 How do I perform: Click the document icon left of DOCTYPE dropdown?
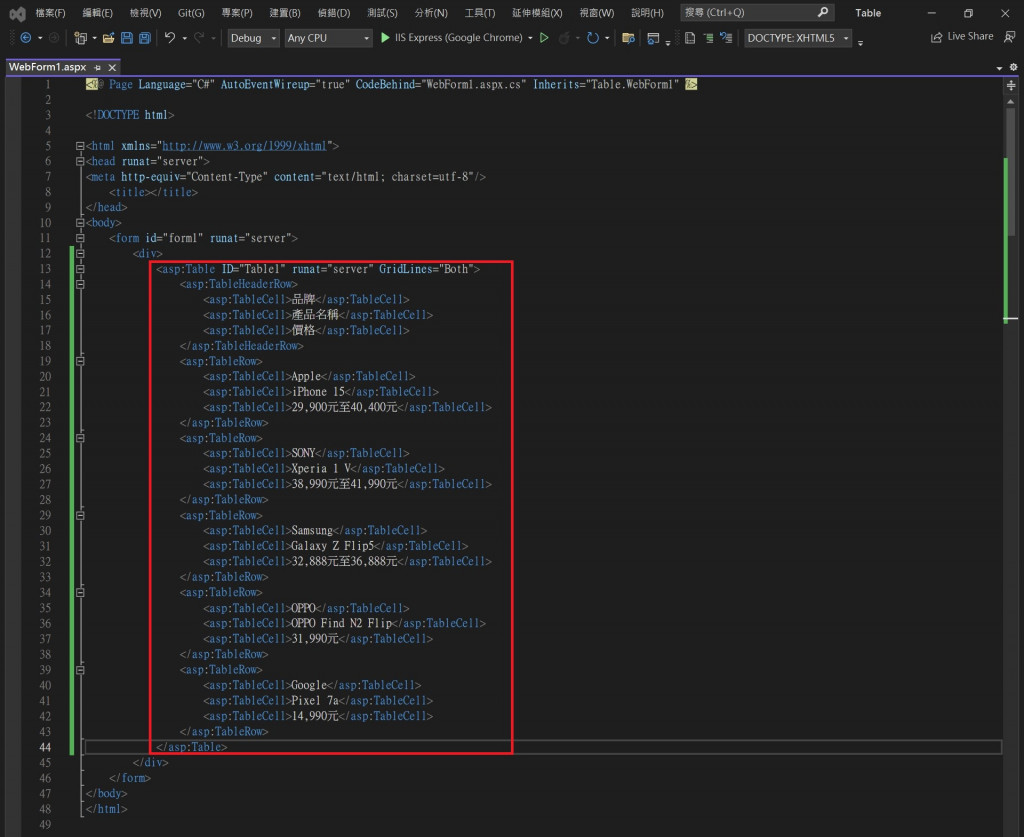coord(690,38)
